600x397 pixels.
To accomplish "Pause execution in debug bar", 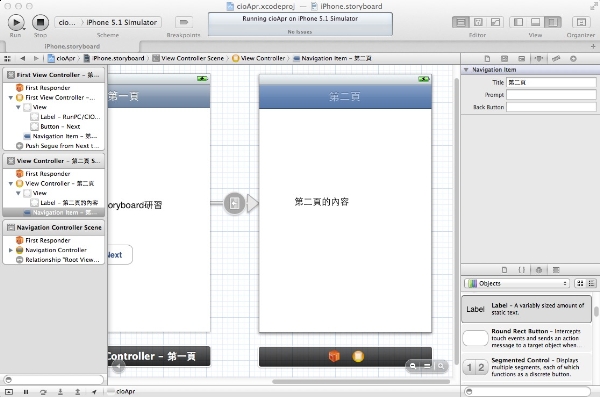I will [x=26, y=392].
